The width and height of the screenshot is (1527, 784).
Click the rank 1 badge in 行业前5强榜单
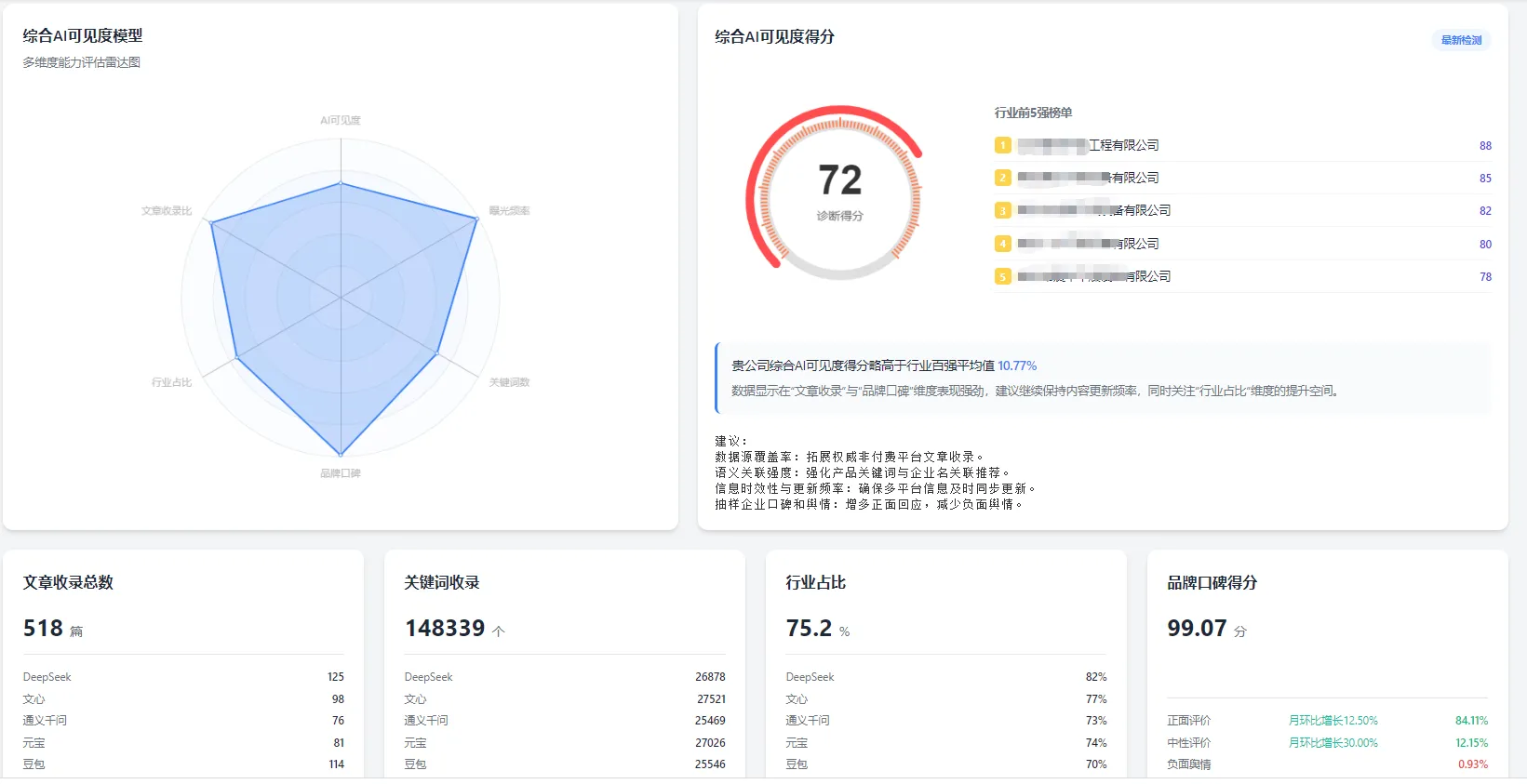click(1002, 145)
